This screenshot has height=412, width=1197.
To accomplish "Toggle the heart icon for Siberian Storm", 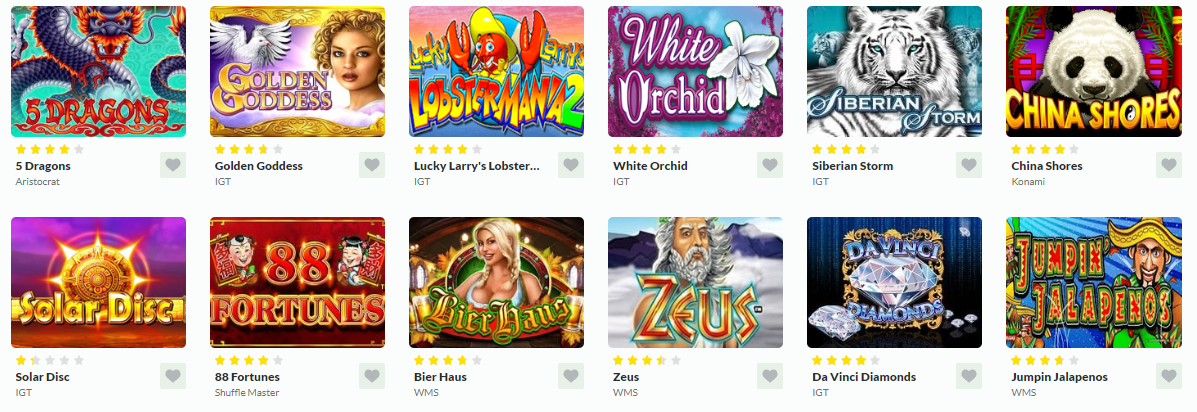I will click(969, 165).
